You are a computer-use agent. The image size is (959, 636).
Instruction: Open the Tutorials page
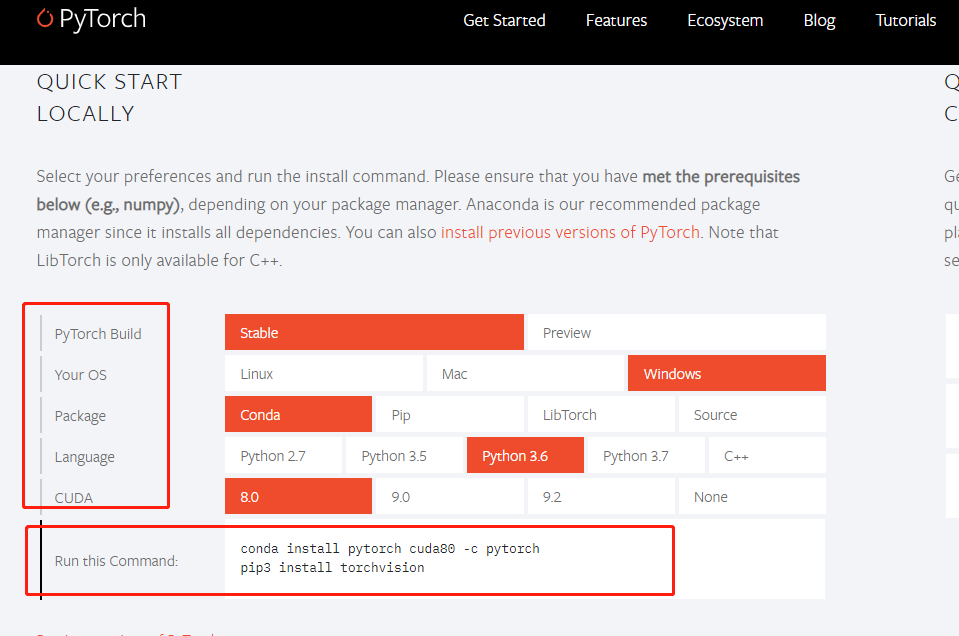click(x=905, y=20)
